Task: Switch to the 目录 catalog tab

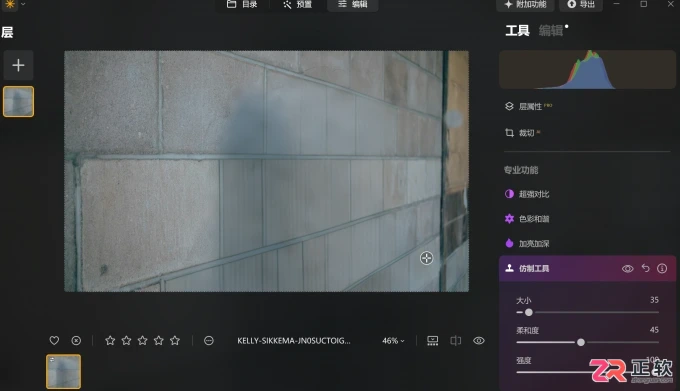Action: pos(242,4)
